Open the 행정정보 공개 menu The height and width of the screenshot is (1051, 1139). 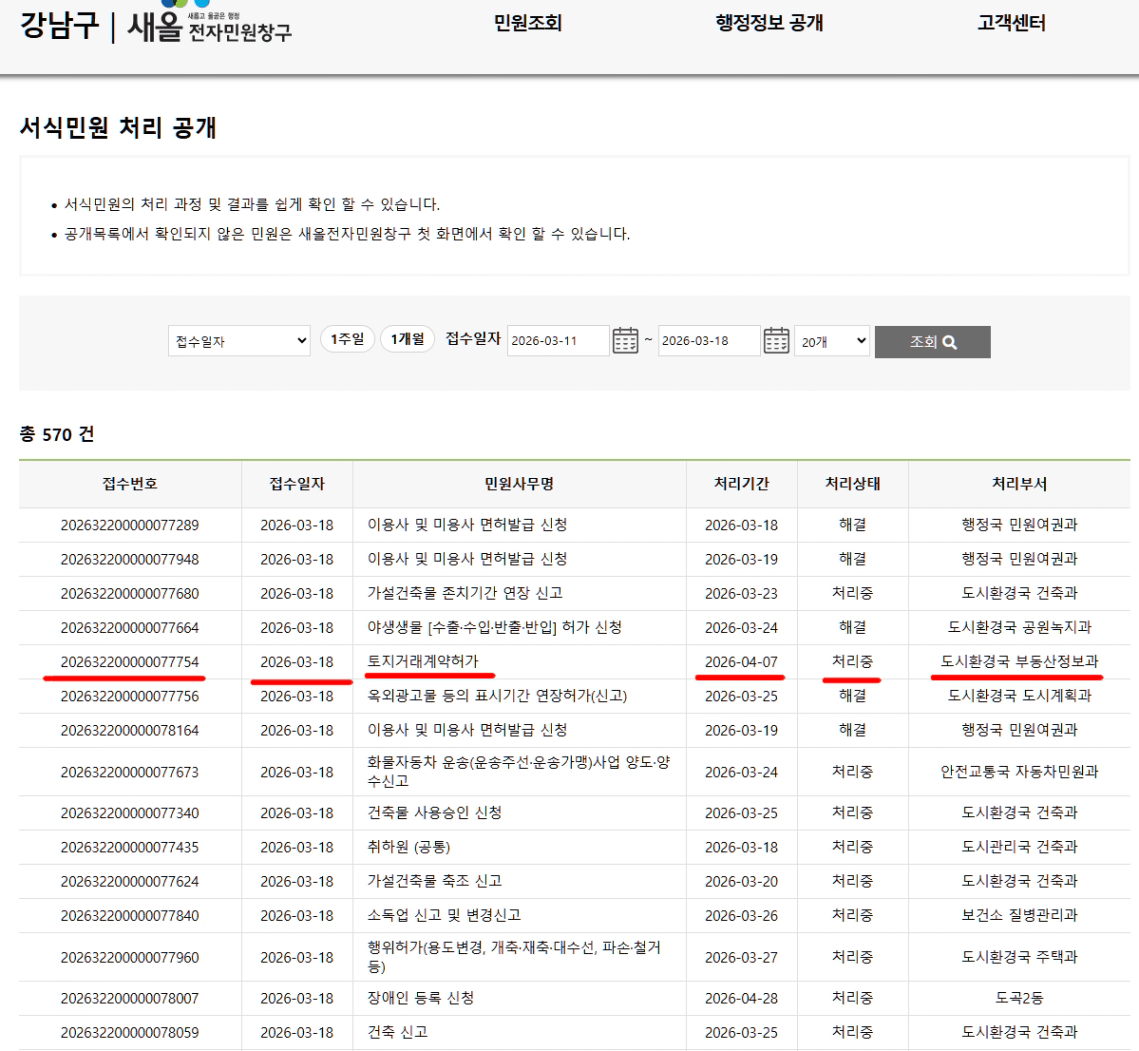(x=770, y=24)
